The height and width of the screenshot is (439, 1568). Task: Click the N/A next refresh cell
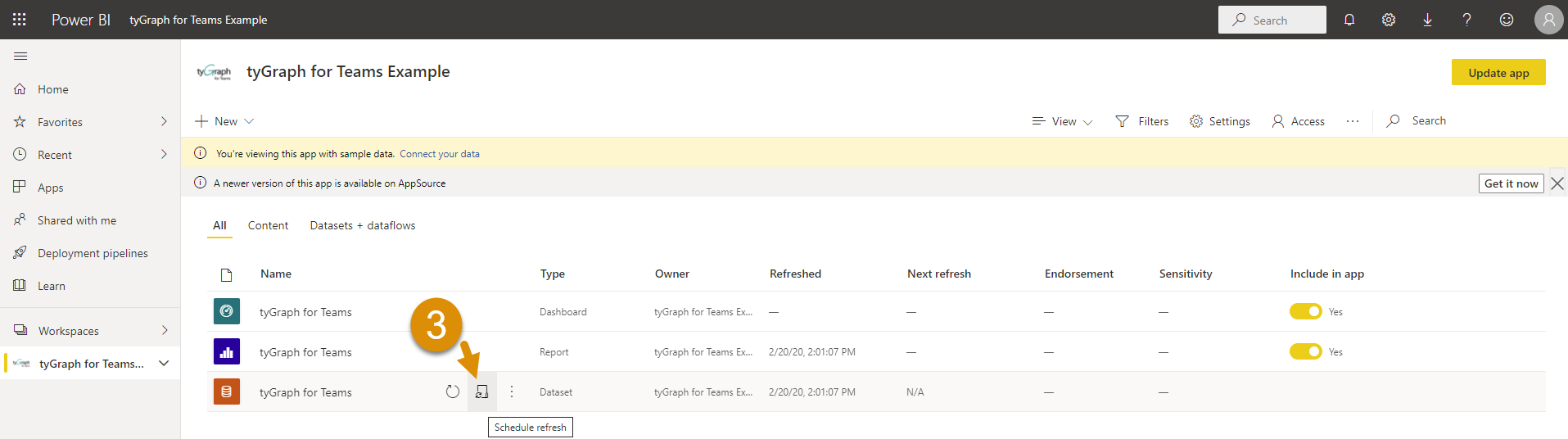click(915, 392)
